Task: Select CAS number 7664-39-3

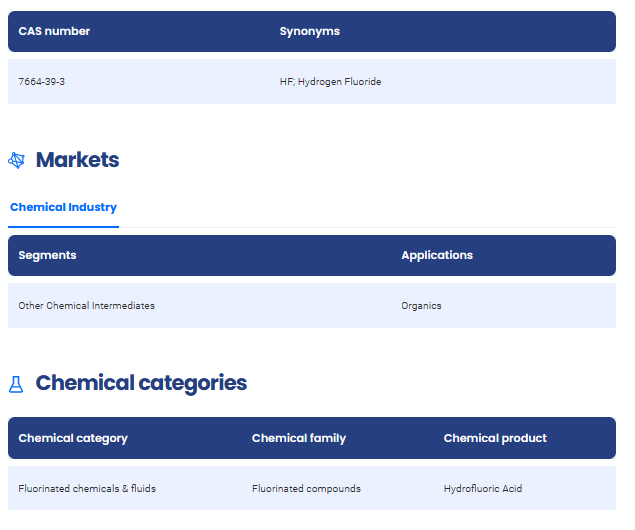Action: pyautogui.click(x=42, y=82)
